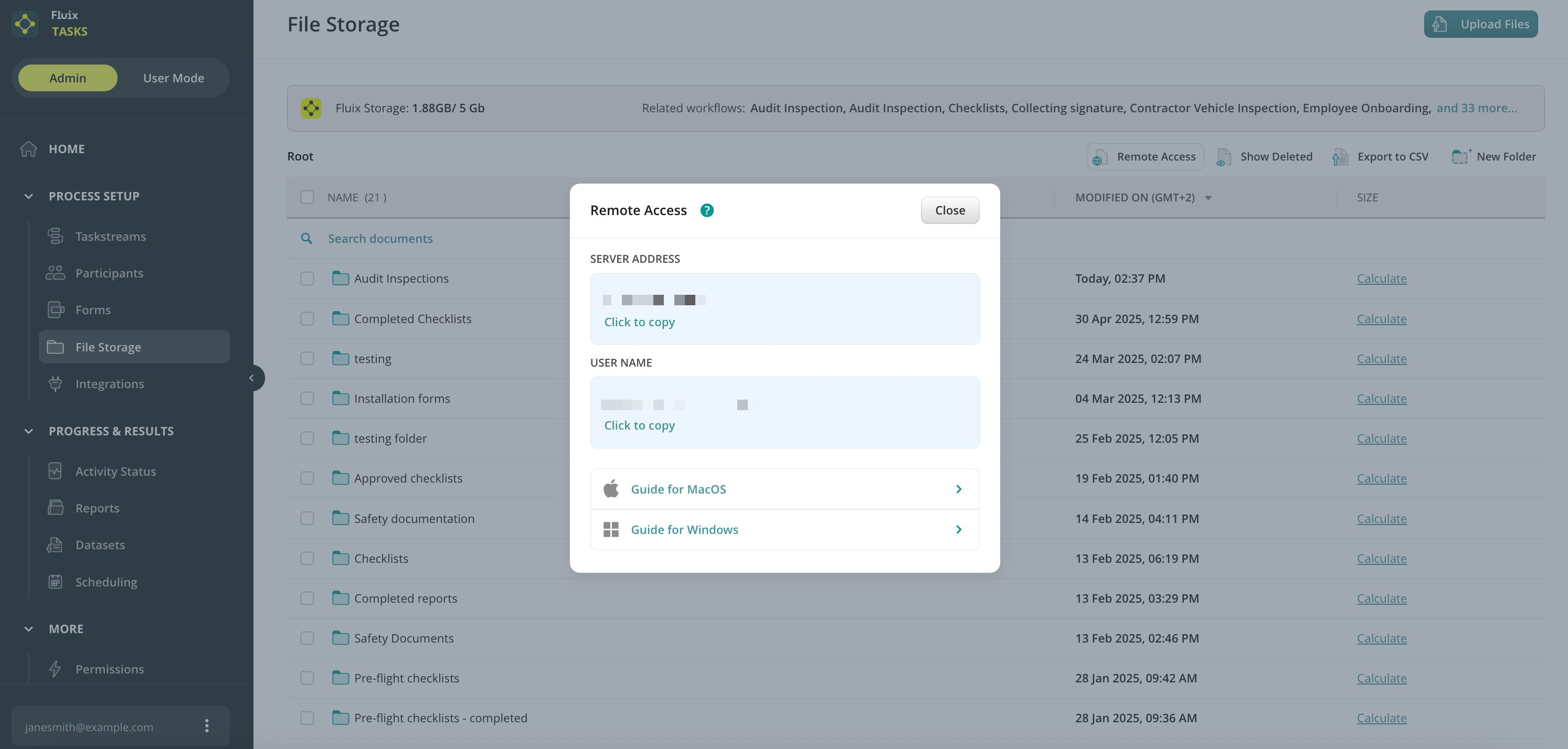
Task: Switch to User Mode
Action: (x=174, y=78)
